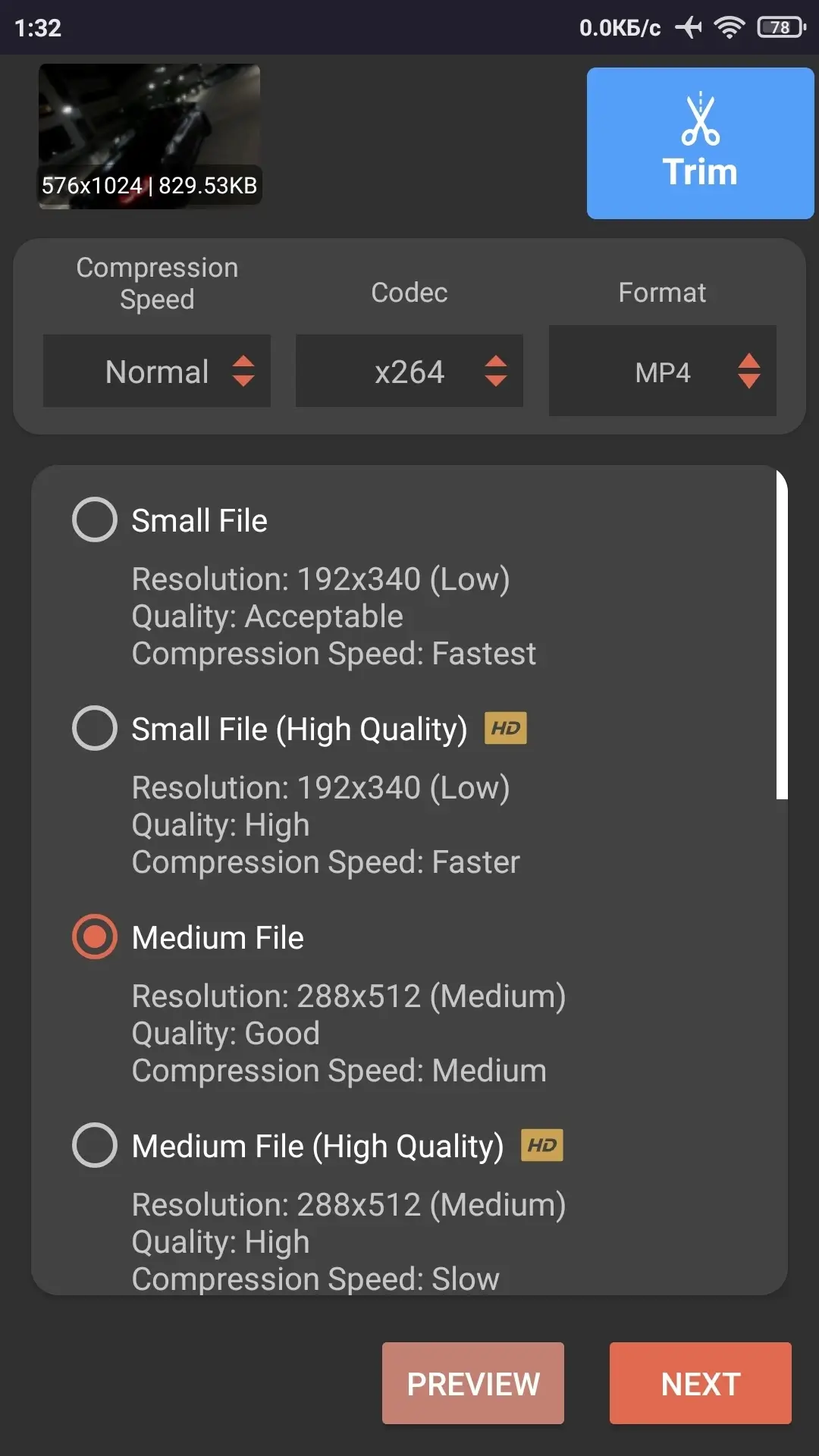Tap the Wi-Fi status icon
The width and height of the screenshot is (819, 1456).
click(729, 28)
